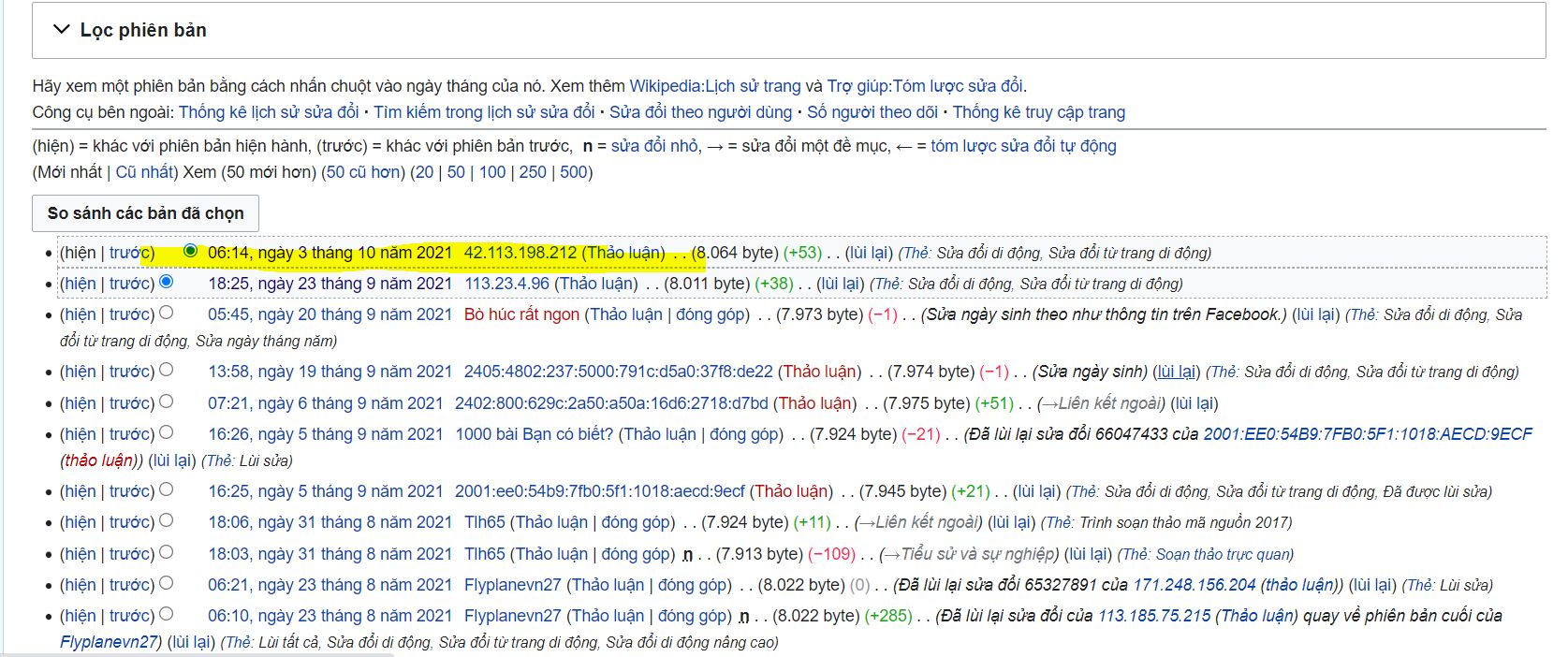
Task: Open Wikipedia:Lịch sử trang link
Action: [x=714, y=86]
